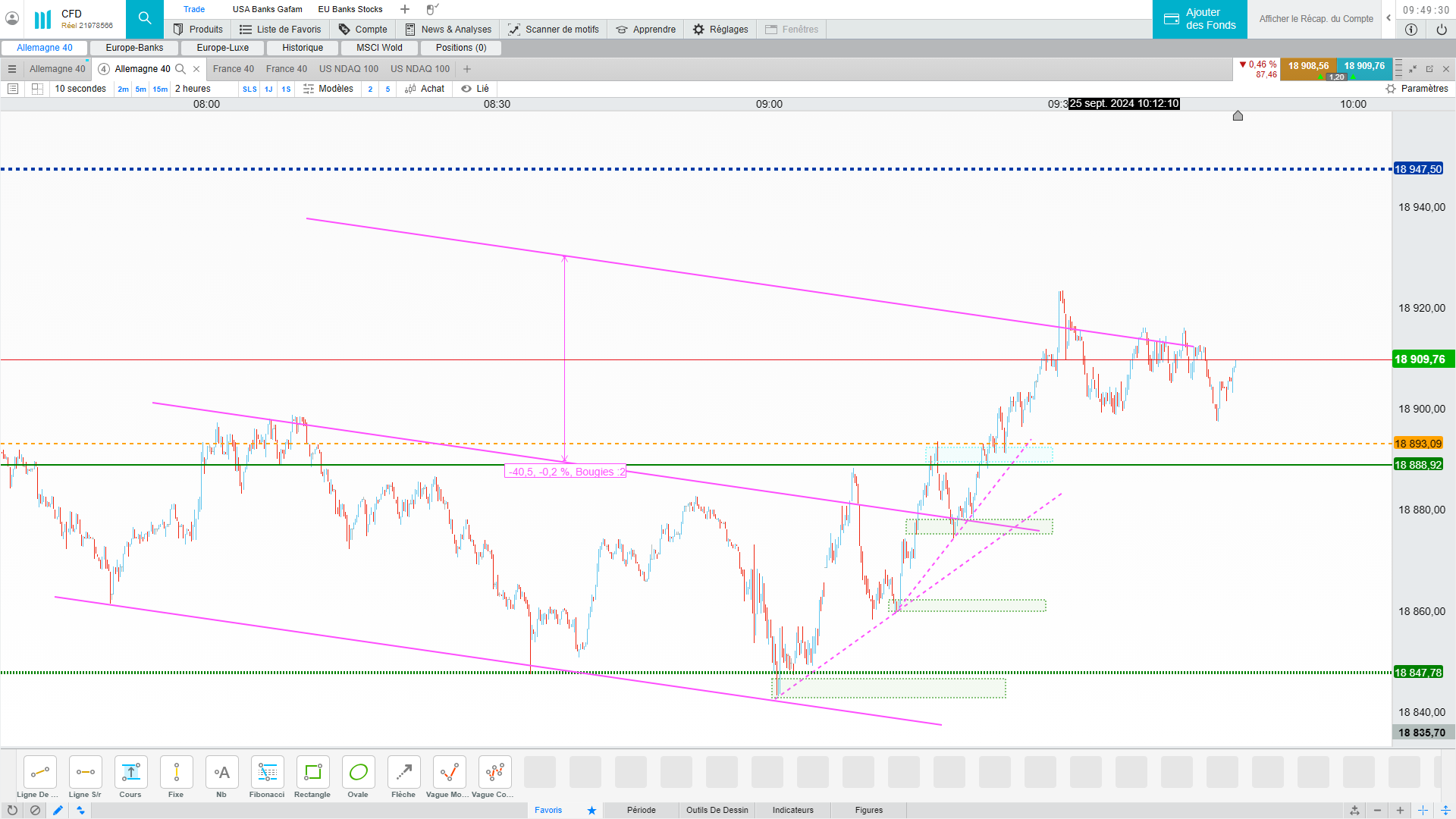Select the Ligne S/r tool

85,773
